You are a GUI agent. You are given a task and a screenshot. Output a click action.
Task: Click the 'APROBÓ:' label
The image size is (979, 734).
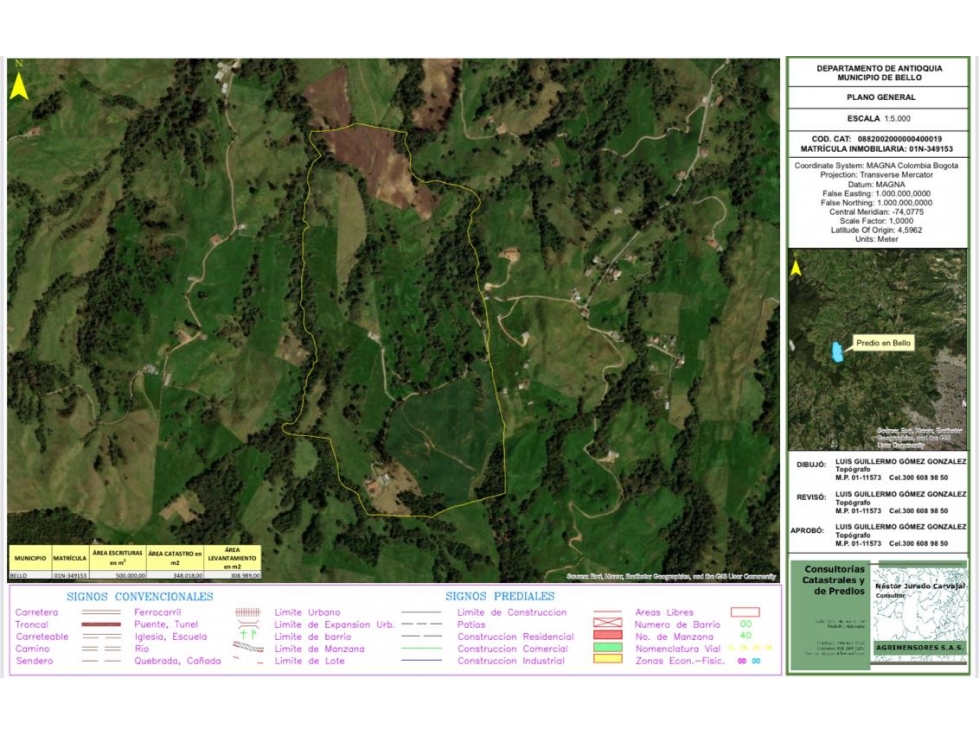[x=809, y=531]
